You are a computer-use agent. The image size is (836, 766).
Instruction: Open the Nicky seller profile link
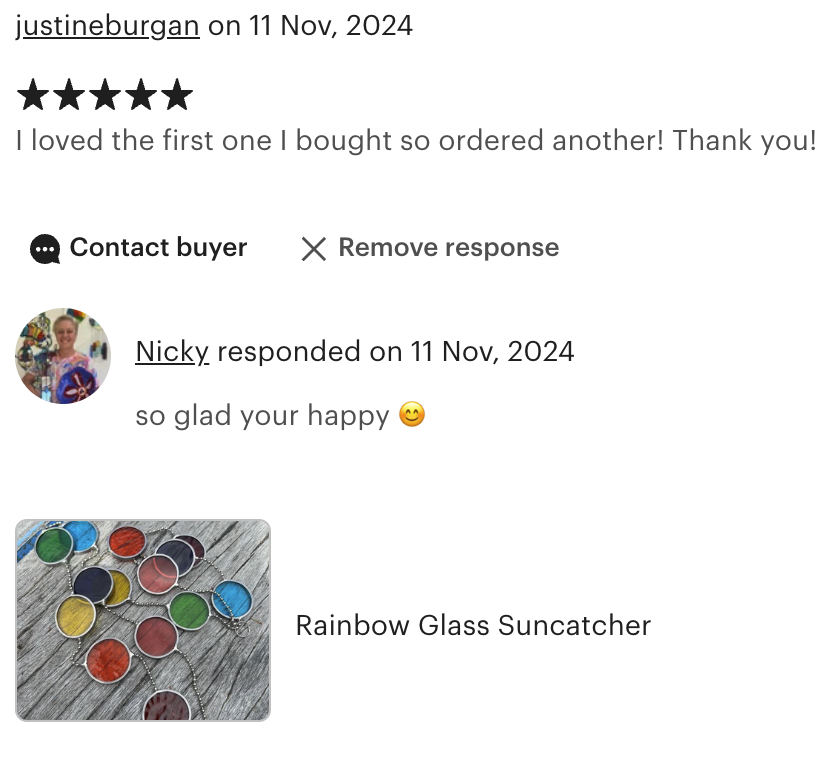tap(172, 352)
